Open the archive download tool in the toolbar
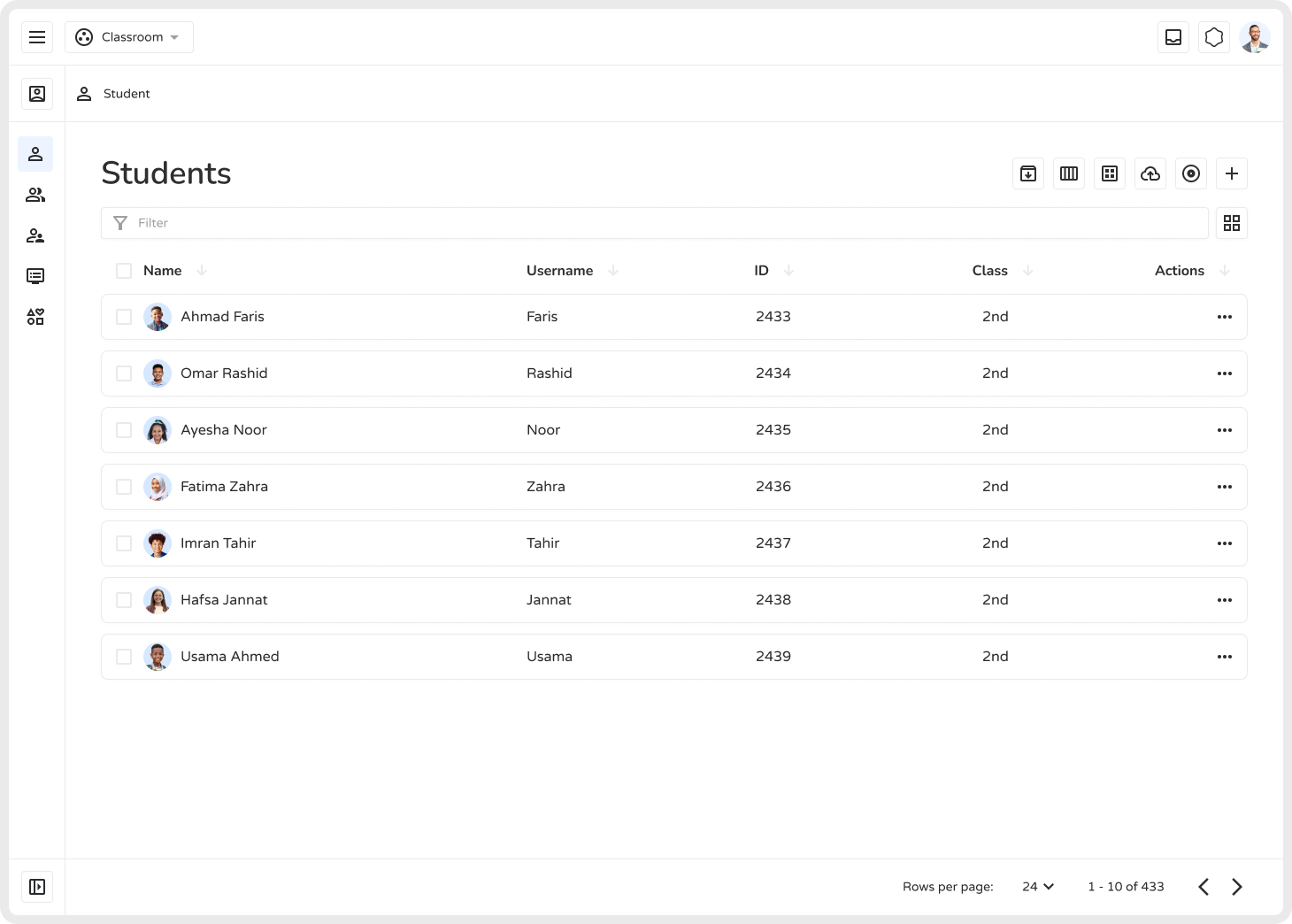This screenshot has width=1292, height=924. point(1027,173)
